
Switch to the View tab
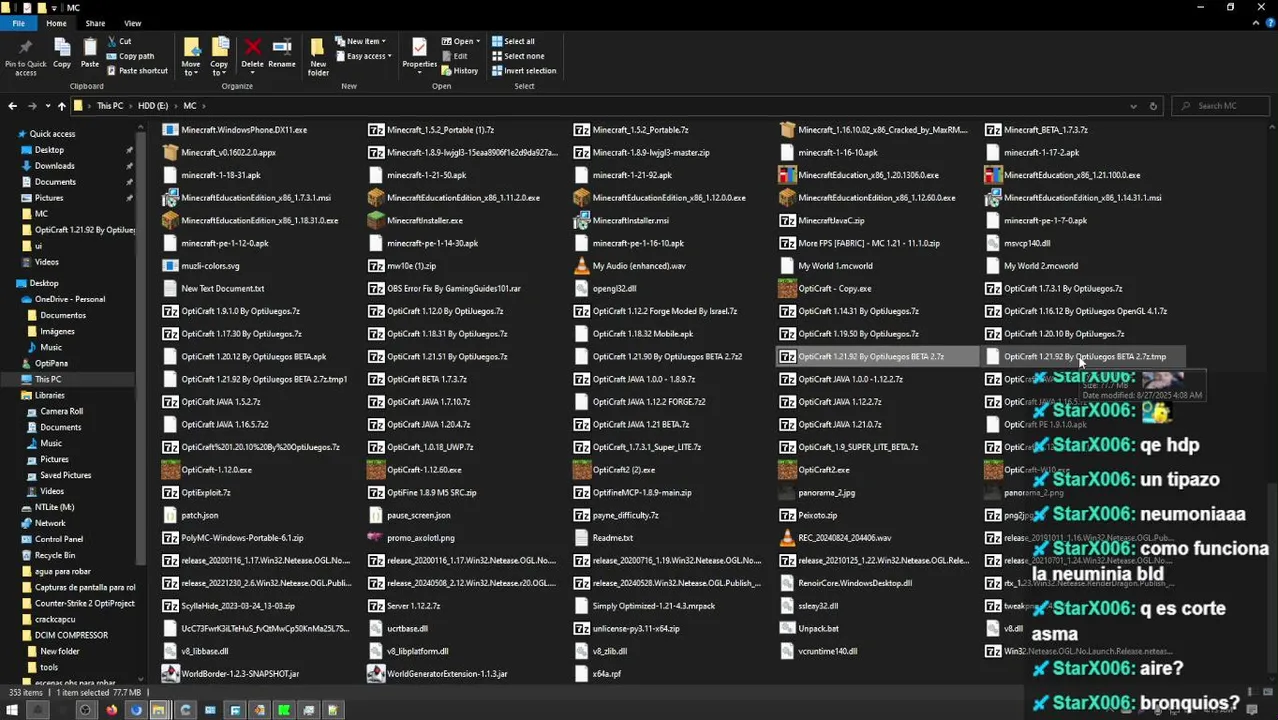(x=132, y=23)
